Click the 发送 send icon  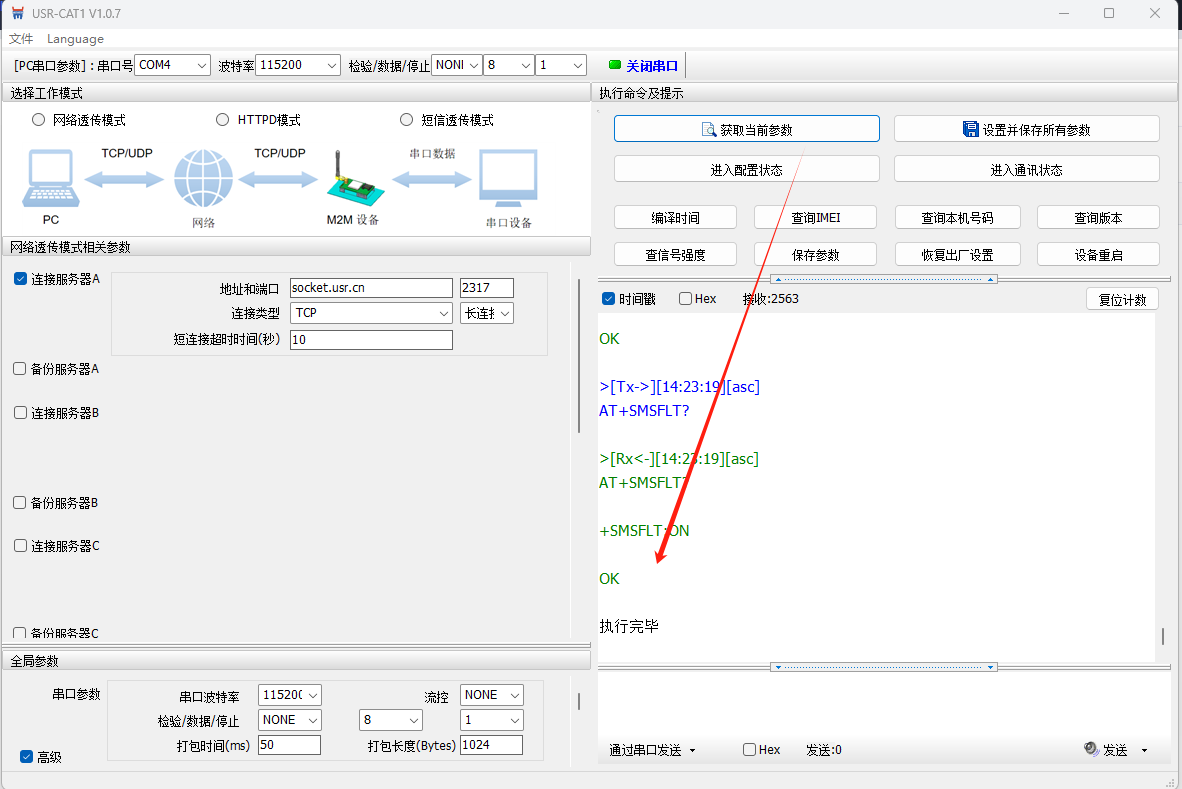[1091, 749]
